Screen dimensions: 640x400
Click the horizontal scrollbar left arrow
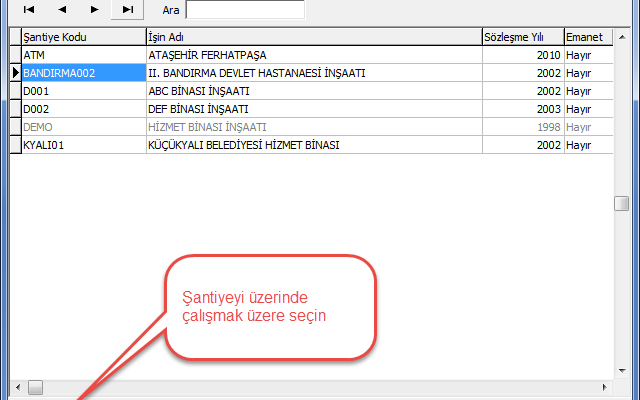(16, 386)
